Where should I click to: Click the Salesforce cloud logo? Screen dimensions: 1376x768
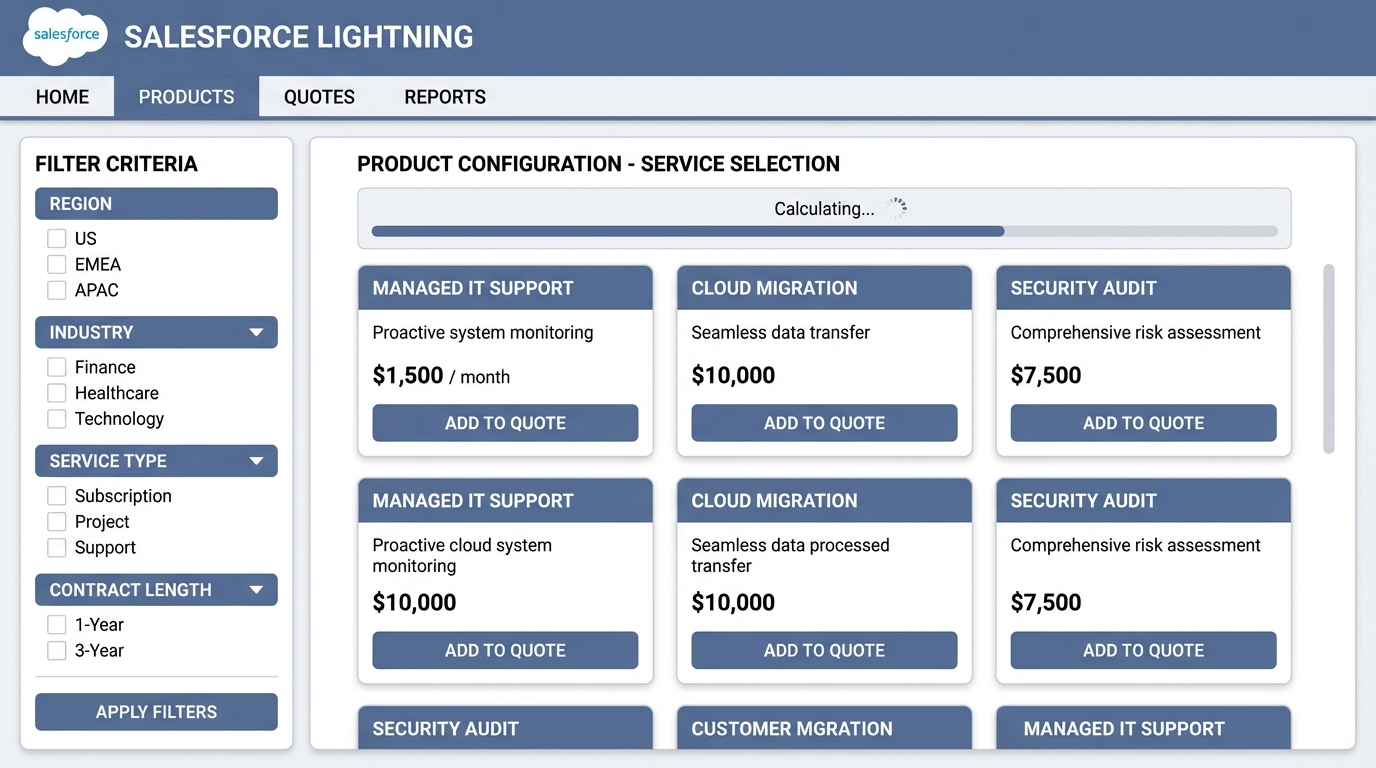coord(64,36)
